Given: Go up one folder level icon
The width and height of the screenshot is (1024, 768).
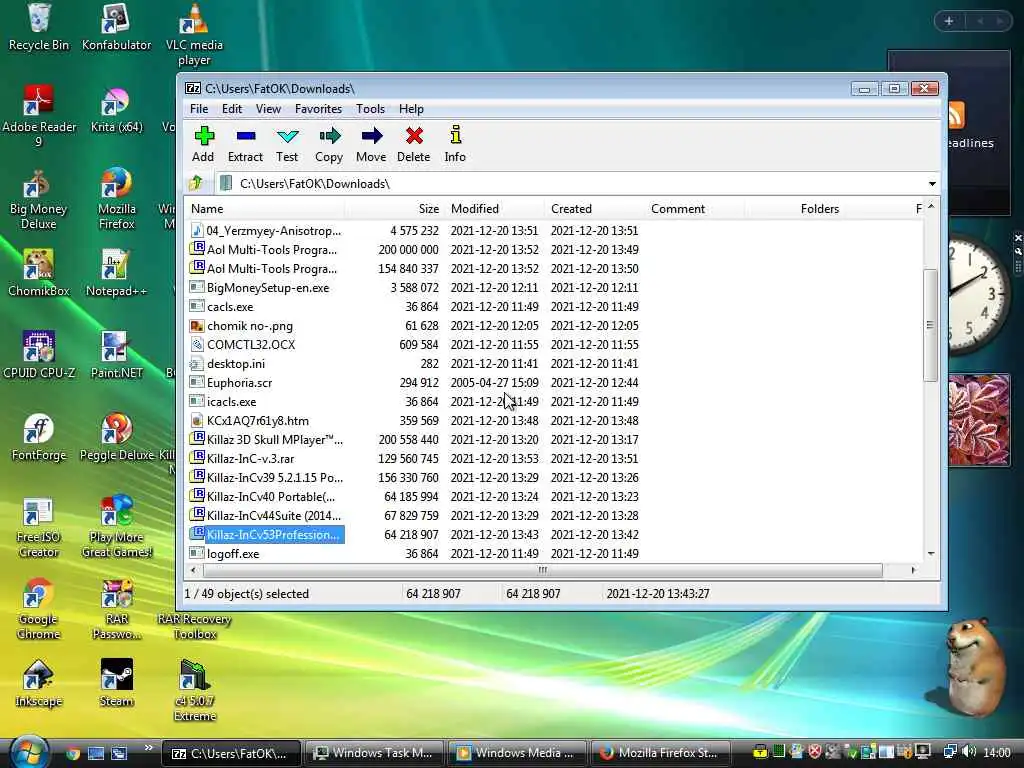Looking at the screenshot, I should [x=196, y=184].
